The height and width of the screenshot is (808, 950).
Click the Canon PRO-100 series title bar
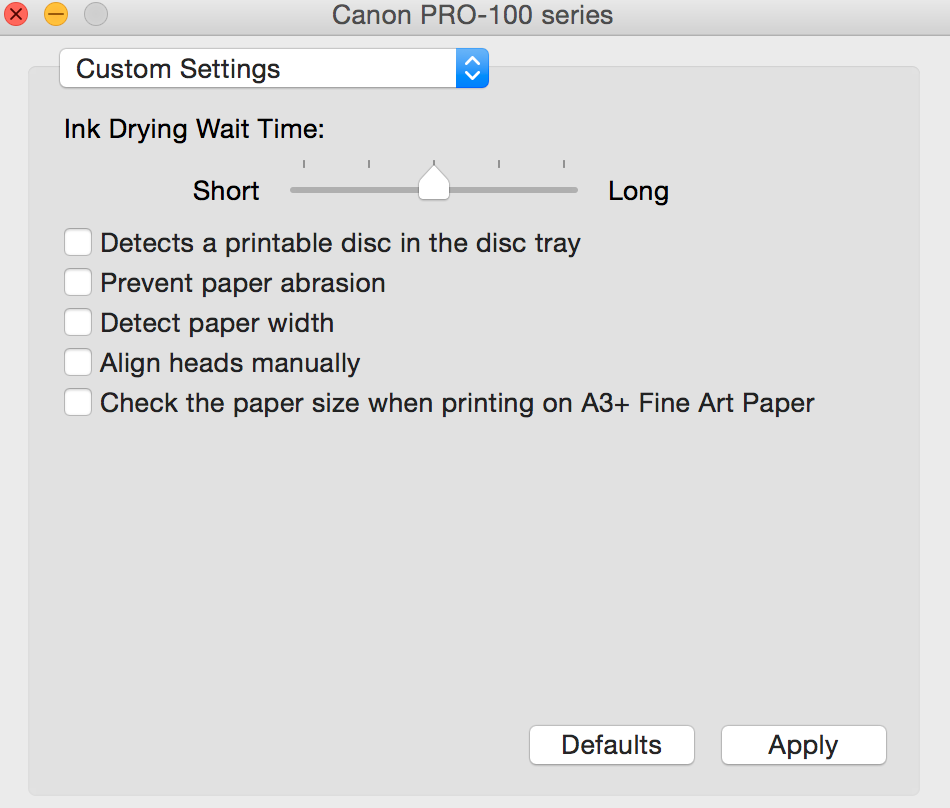pos(475,15)
